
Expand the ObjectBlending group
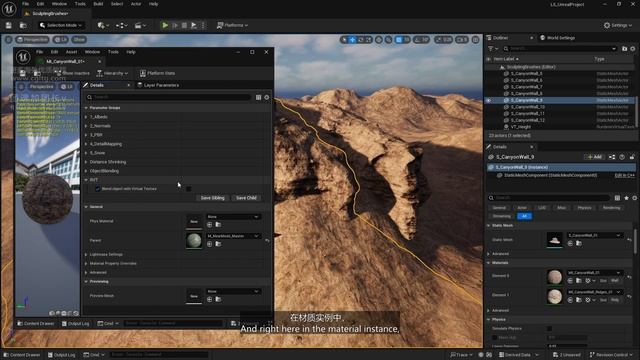coord(86,171)
